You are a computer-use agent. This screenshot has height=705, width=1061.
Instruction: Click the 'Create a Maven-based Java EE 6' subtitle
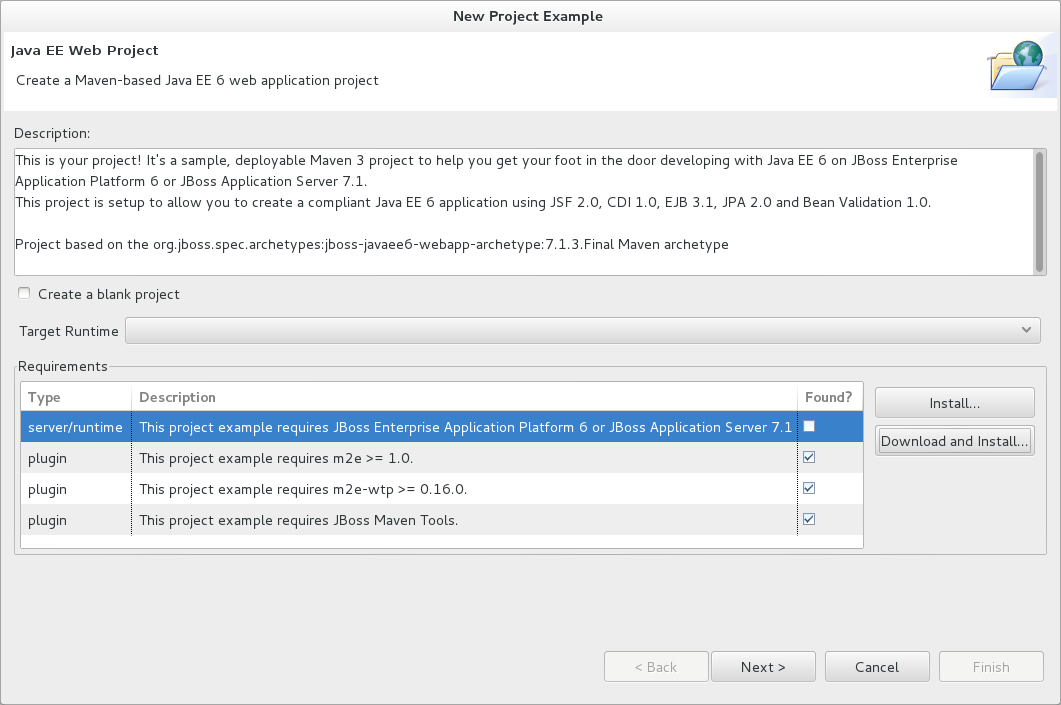click(197, 81)
